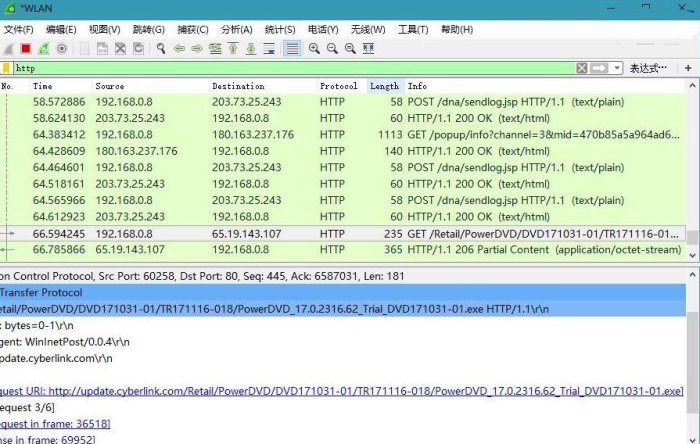Image resolution: width=700 pixels, height=444 pixels.
Task: Select the Hypertext Transfer Protocol detail row
Action: coord(343,293)
